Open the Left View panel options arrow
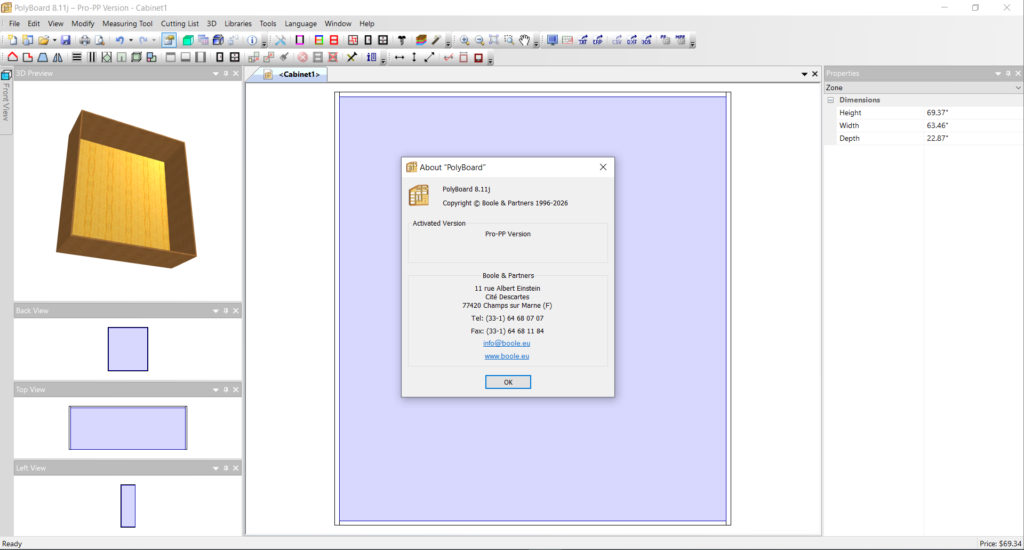Screen dimensions: 1024x550 tap(216, 468)
